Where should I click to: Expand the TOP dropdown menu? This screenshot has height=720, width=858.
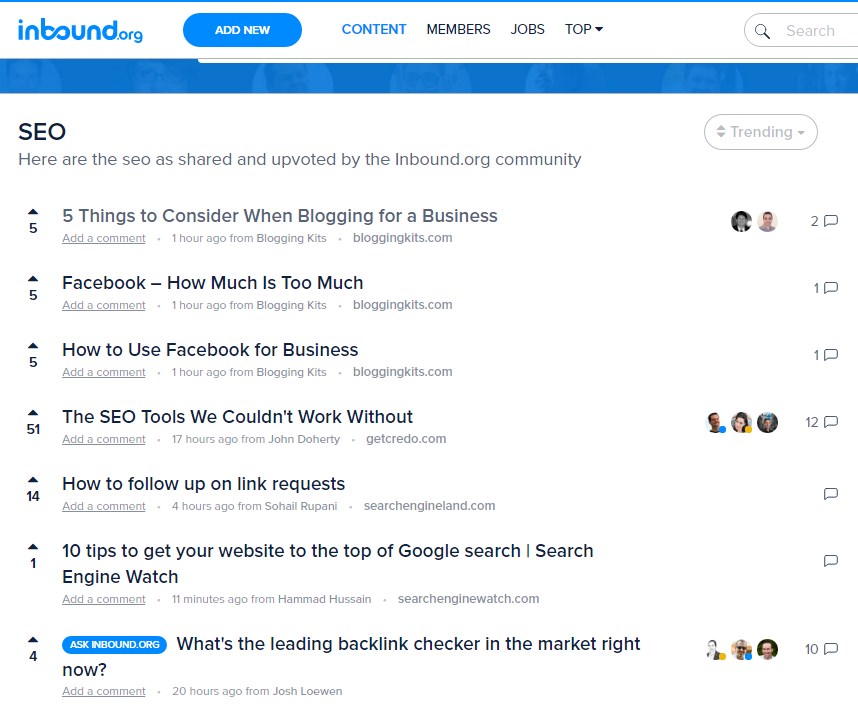583,30
